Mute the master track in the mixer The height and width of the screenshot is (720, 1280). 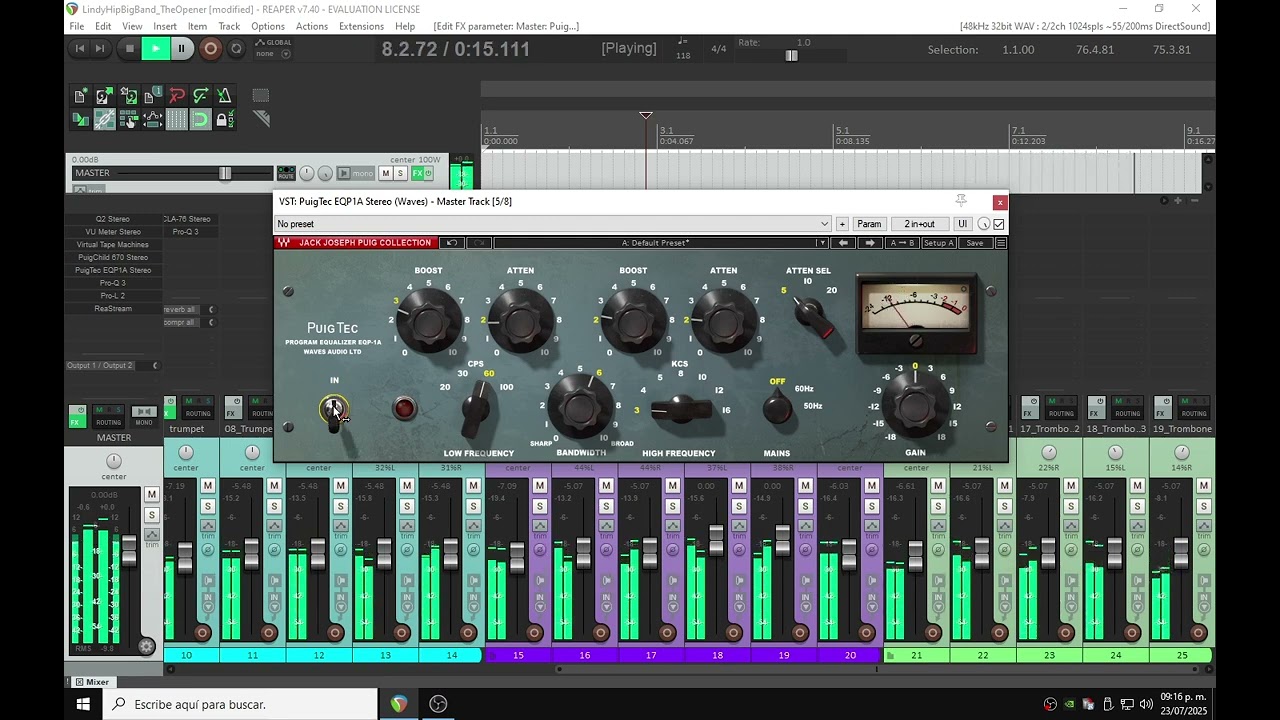point(152,495)
